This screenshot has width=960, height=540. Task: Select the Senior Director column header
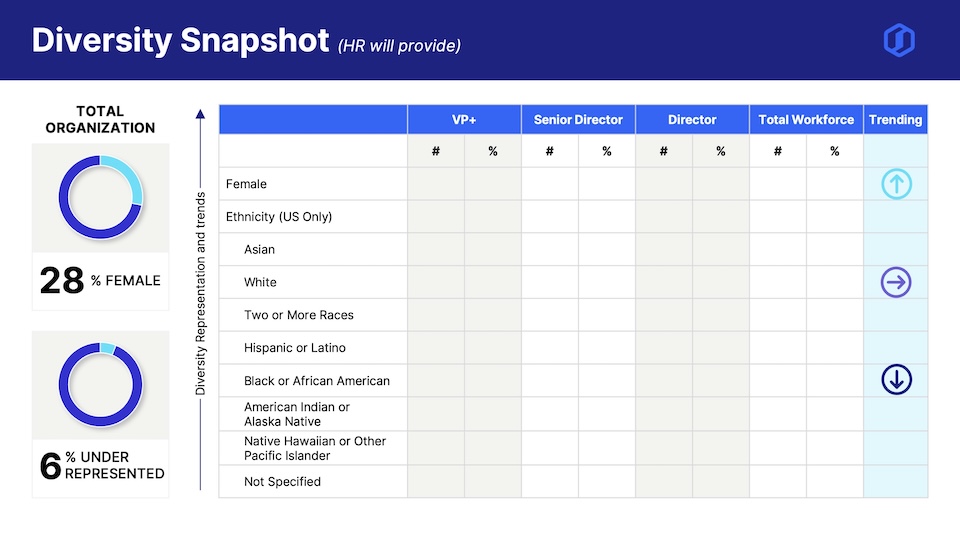578,120
